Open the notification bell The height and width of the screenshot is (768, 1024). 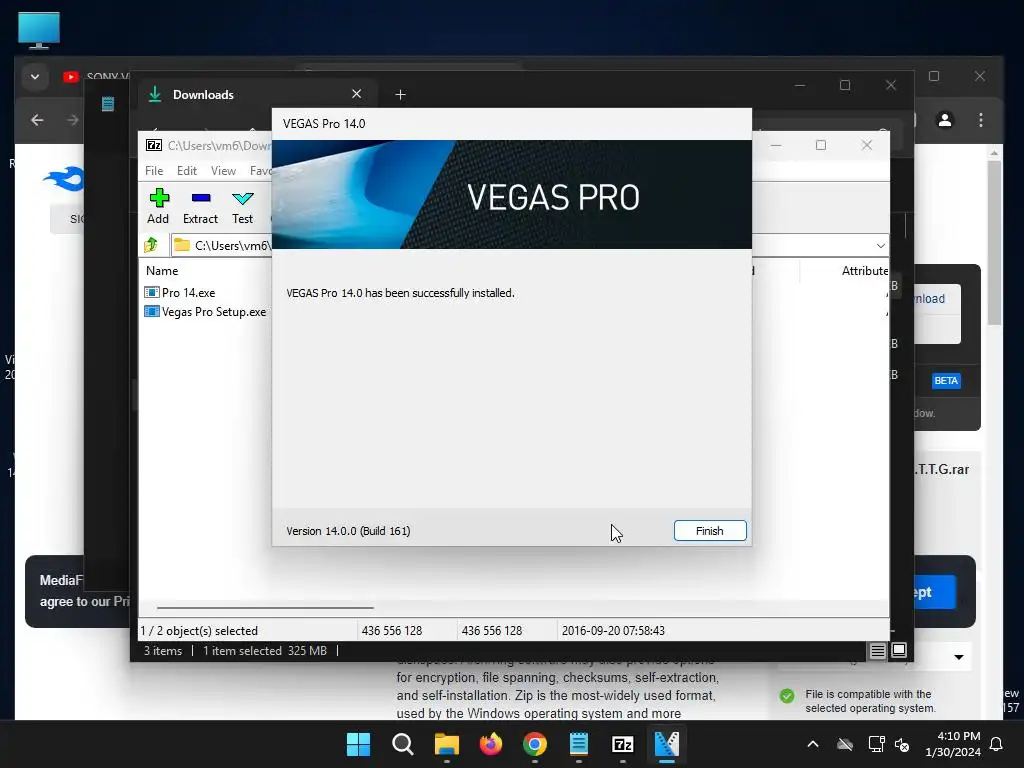(997, 744)
